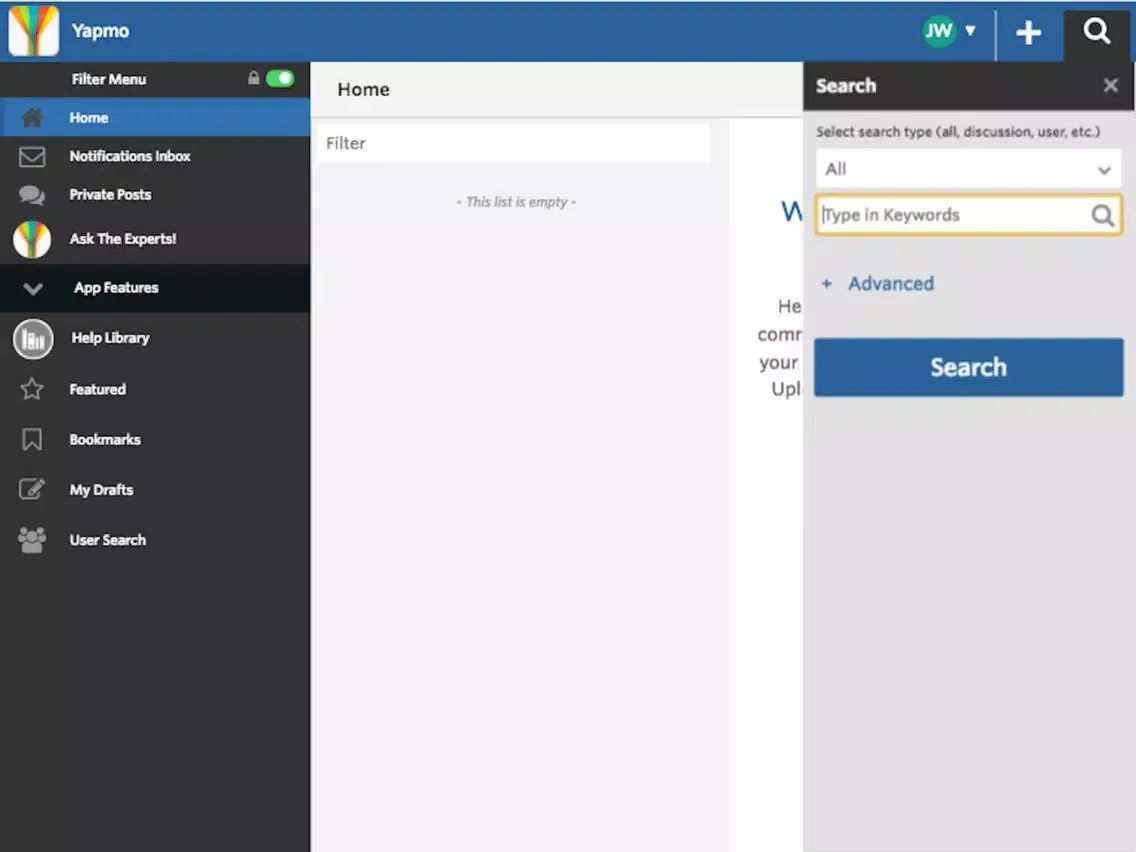Click the My Drafts pencil icon
The height and width of the screenshot is (852, 1136).
click(32, 489)
